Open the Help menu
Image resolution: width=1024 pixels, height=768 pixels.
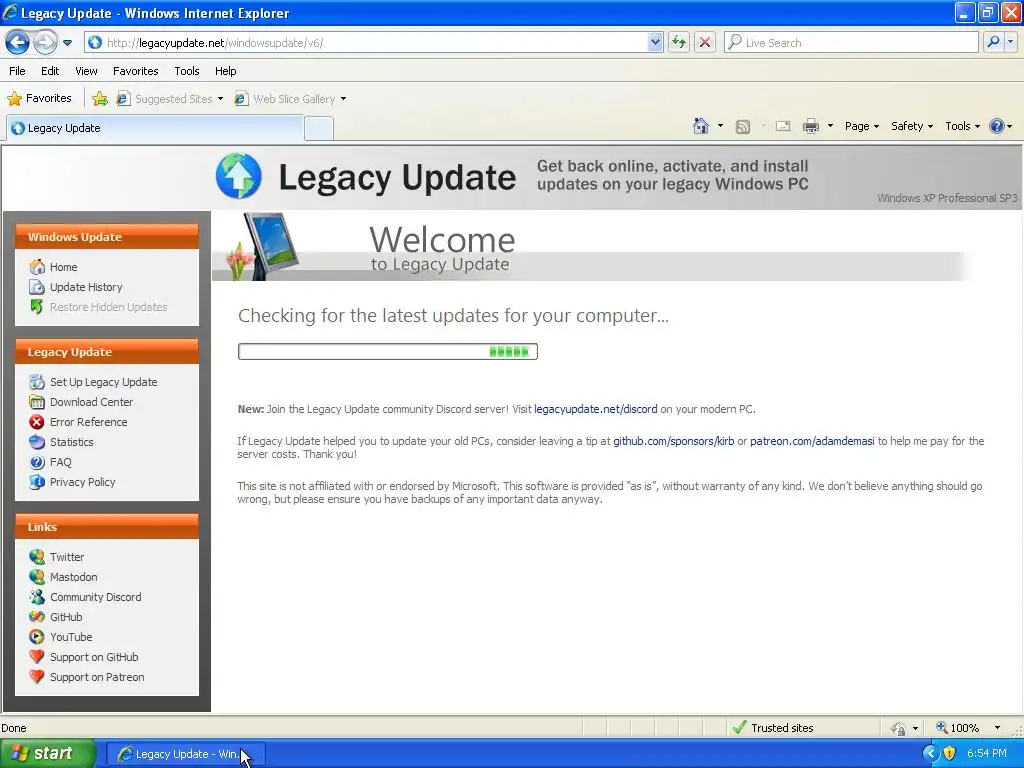(225, 71)
